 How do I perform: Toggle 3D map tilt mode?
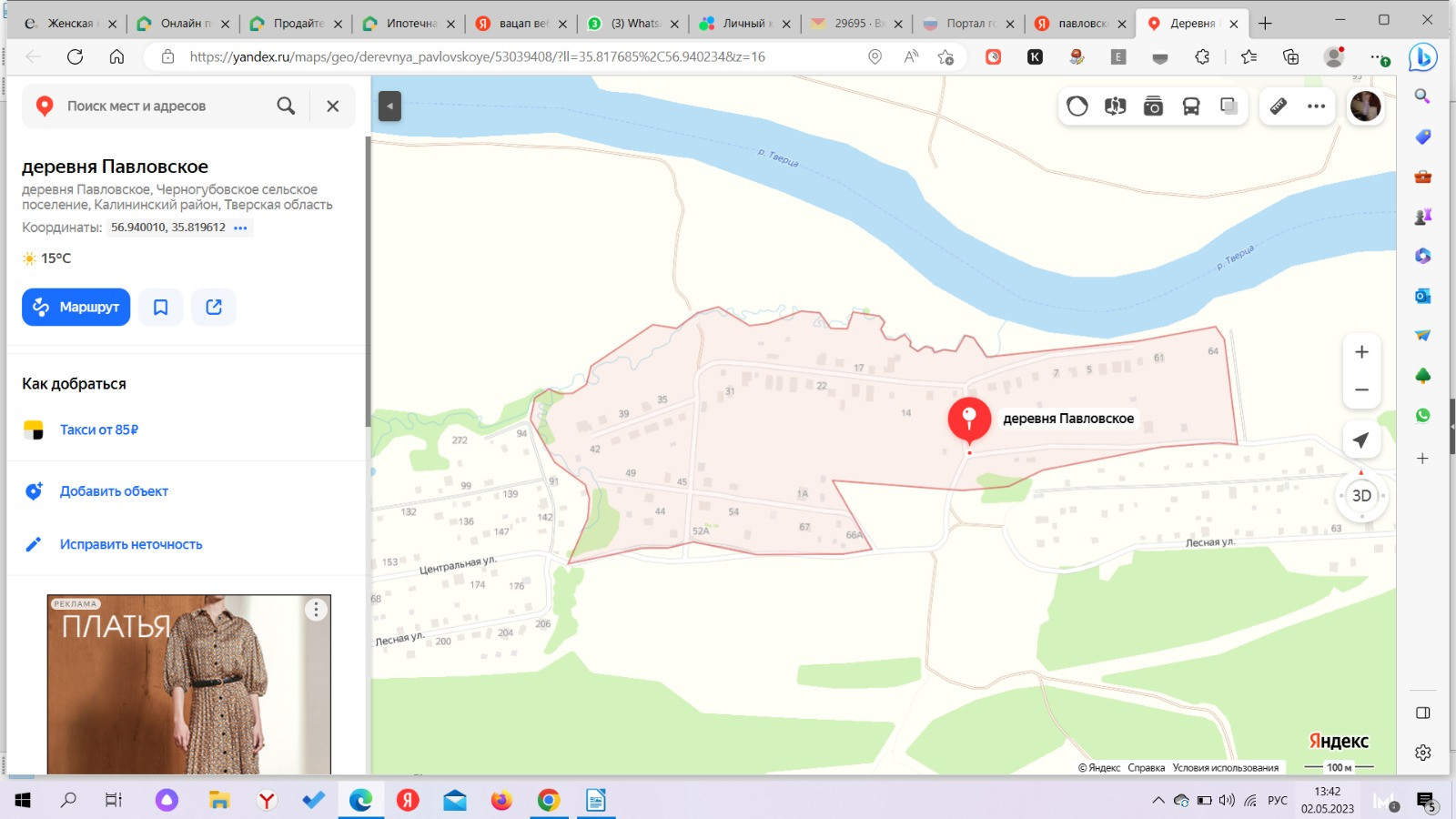[1361, 496]
